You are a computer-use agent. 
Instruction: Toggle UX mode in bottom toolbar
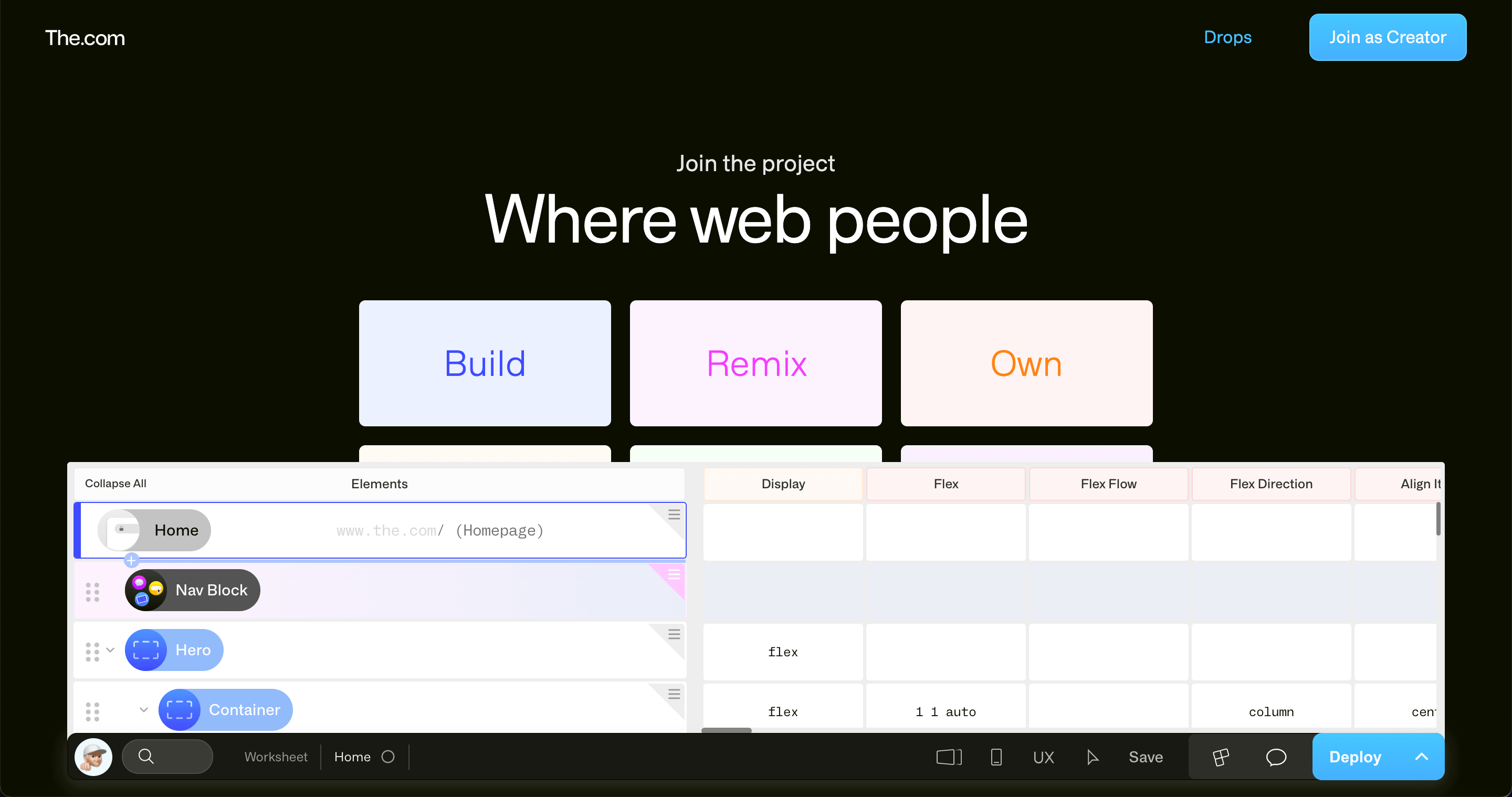(1044, 757)
